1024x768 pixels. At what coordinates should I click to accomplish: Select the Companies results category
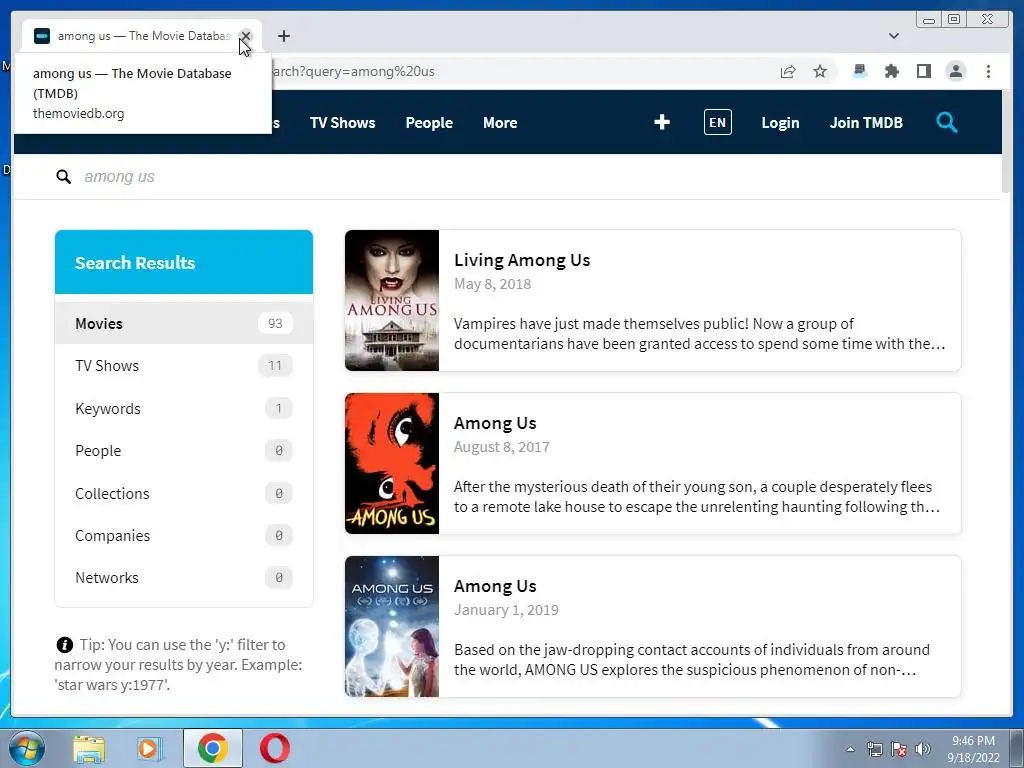(184, 536)
